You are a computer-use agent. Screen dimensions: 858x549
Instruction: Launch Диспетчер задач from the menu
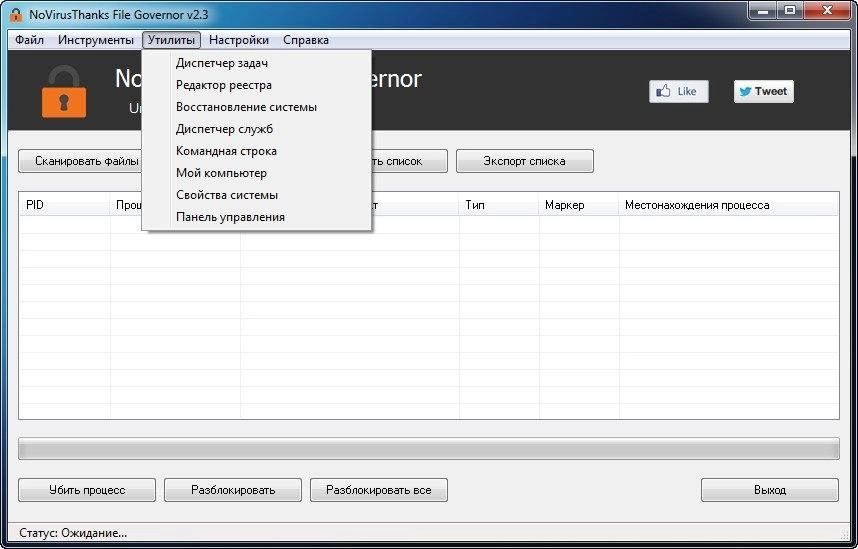coord(256,63)
